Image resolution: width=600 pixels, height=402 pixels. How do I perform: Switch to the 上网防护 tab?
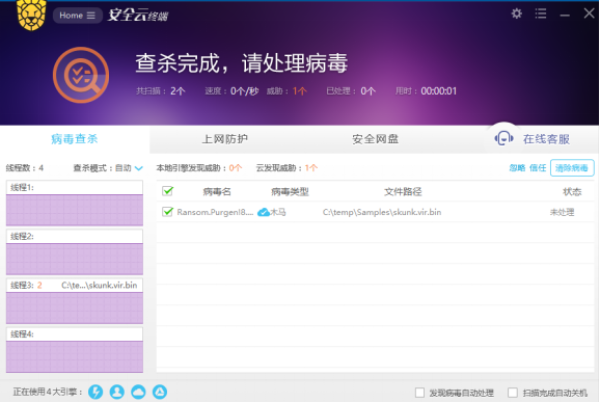[x=225, y=139]
